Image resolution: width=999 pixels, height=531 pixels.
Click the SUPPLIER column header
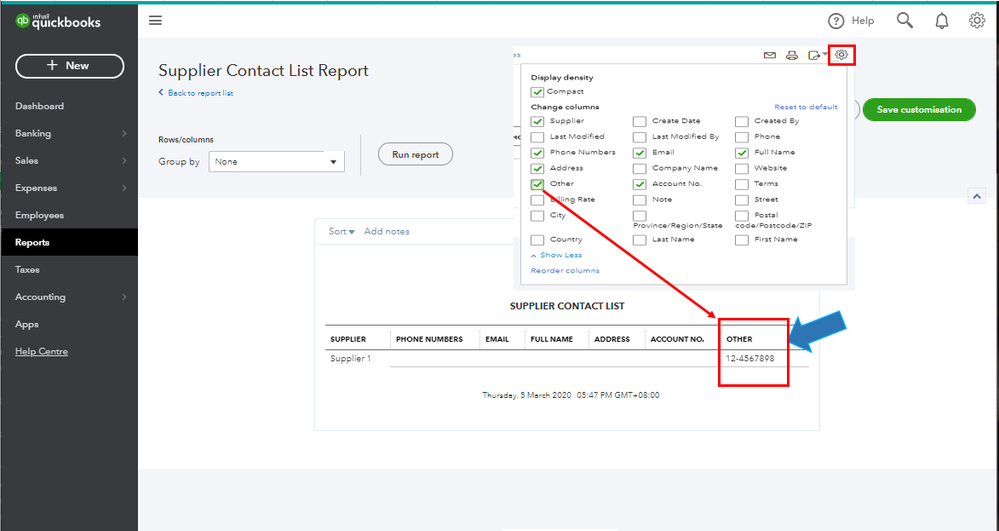[348, 339]
